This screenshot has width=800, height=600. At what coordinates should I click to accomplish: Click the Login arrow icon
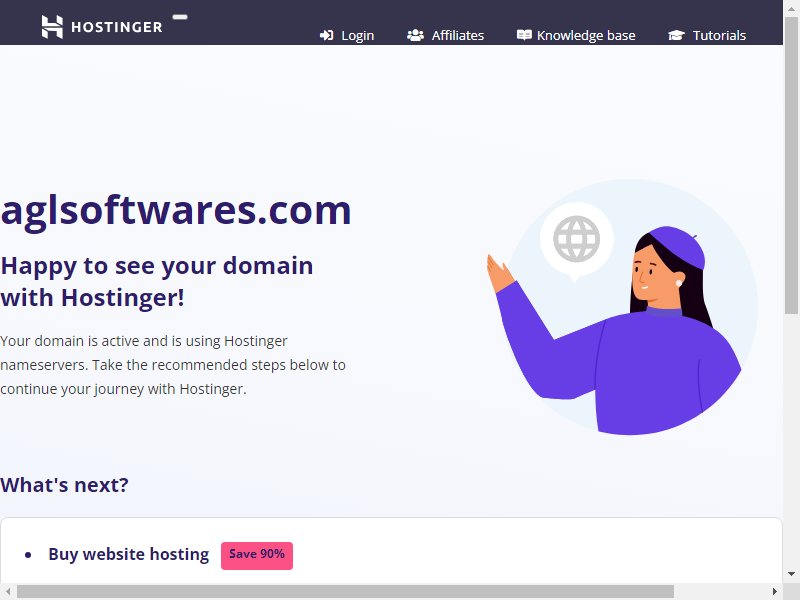tap(327, 35)
